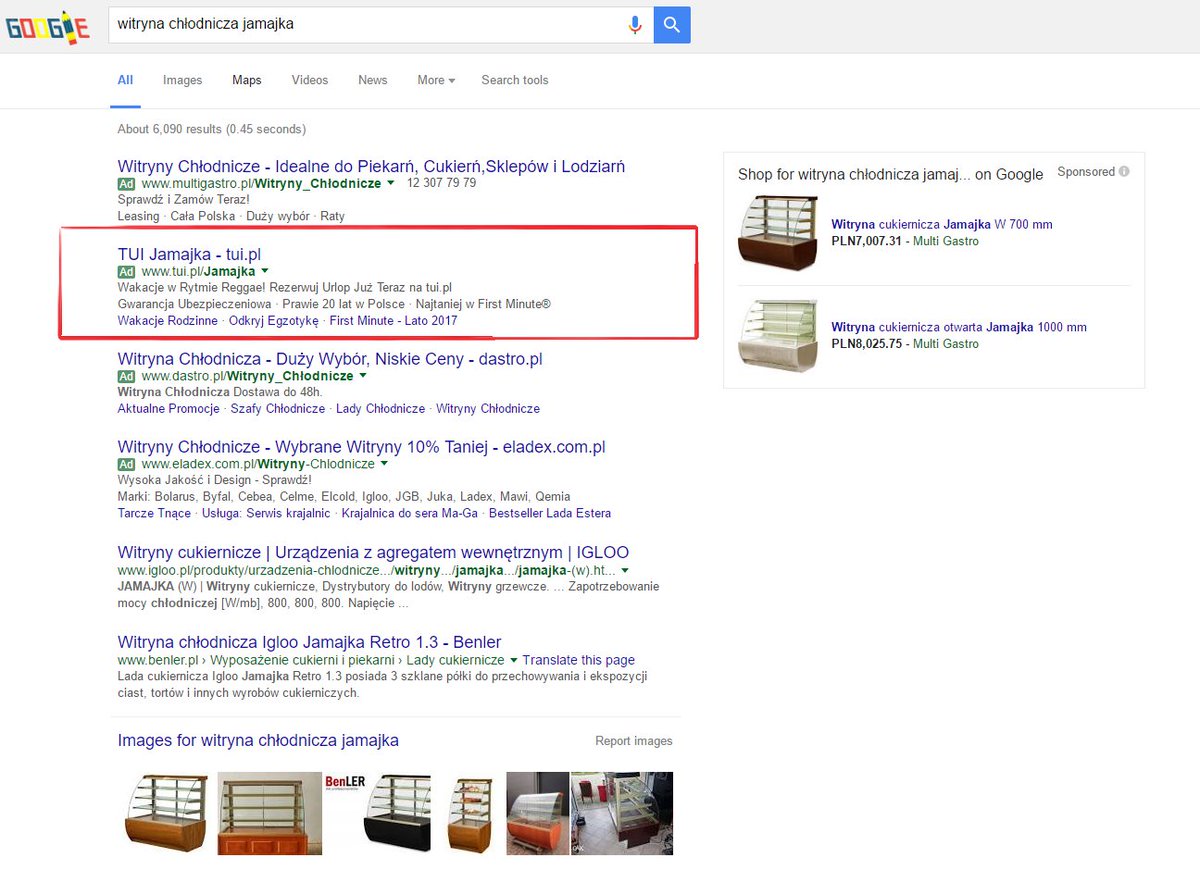Expand the arrow beside multigastro.pl URL

[391, 184]
